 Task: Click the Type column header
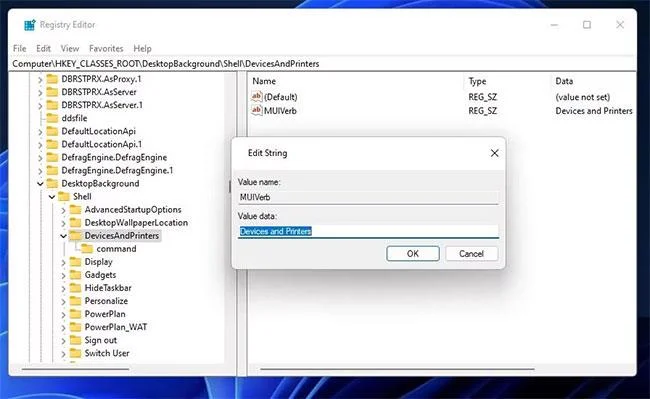pos(477,81)
